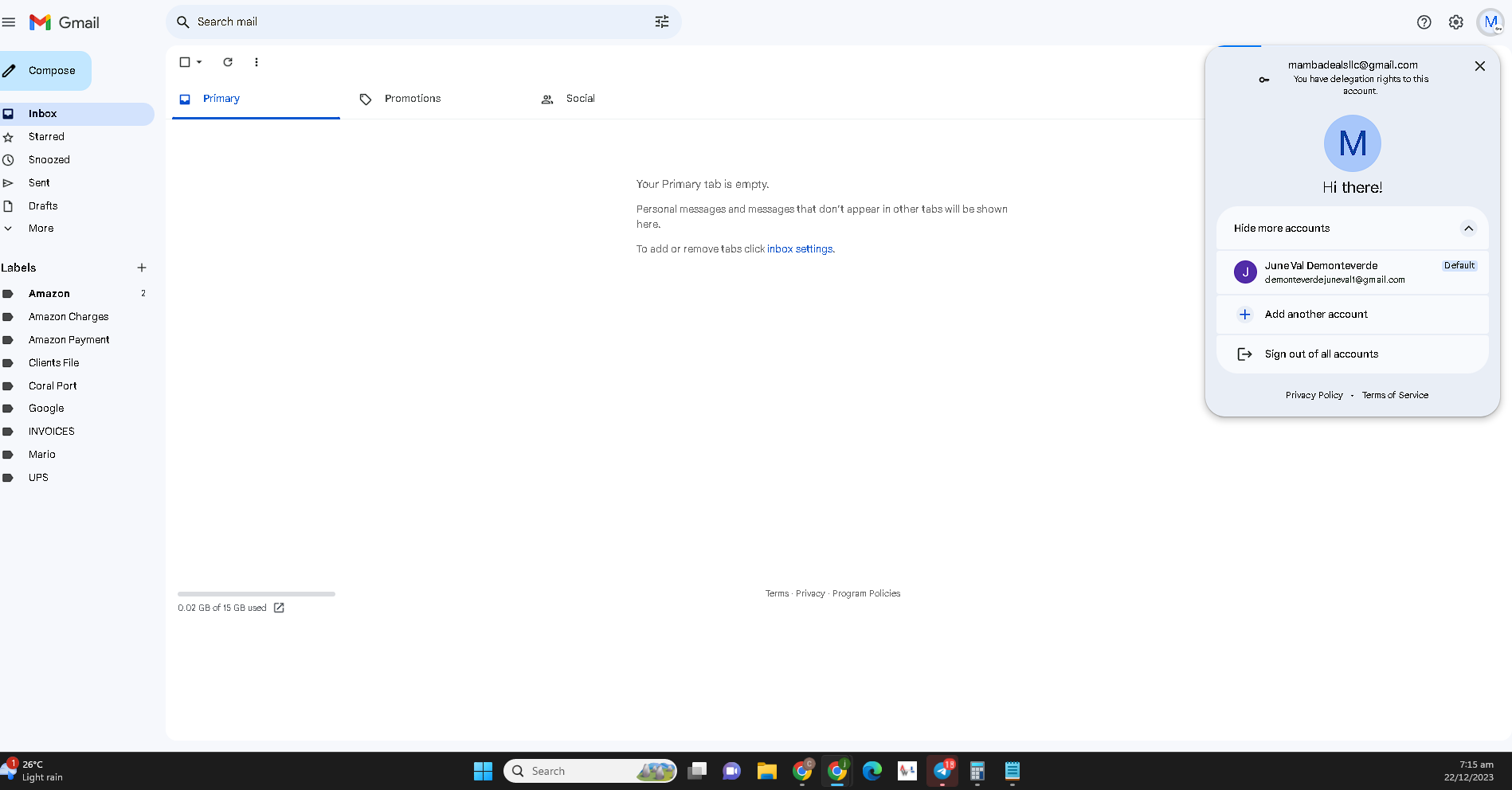The width and height of the screenshot is (1512, 790).
Task: Click the Gmail logo
Action: tap(65, 22)
